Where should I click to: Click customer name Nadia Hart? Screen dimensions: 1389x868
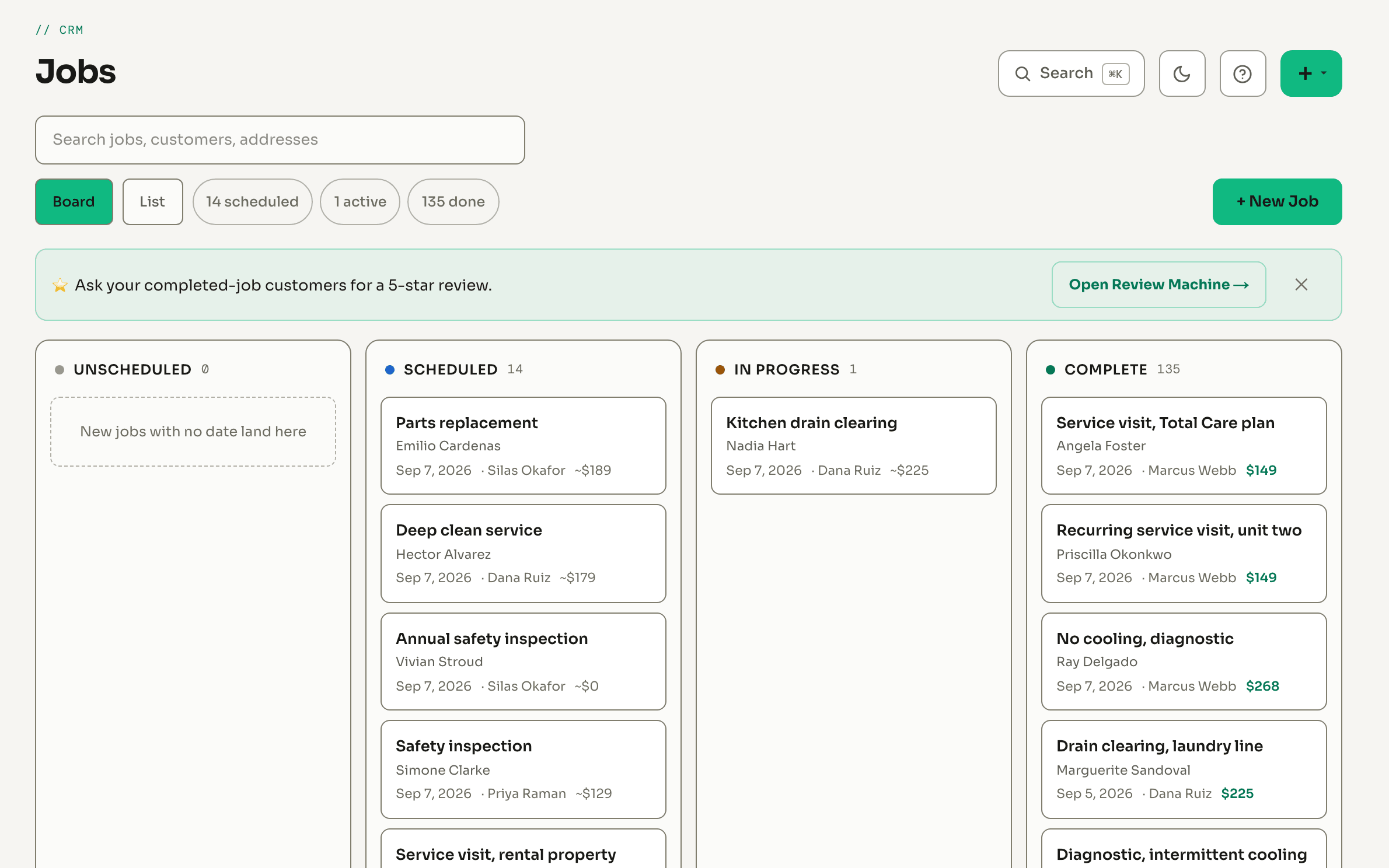[760, 446]
